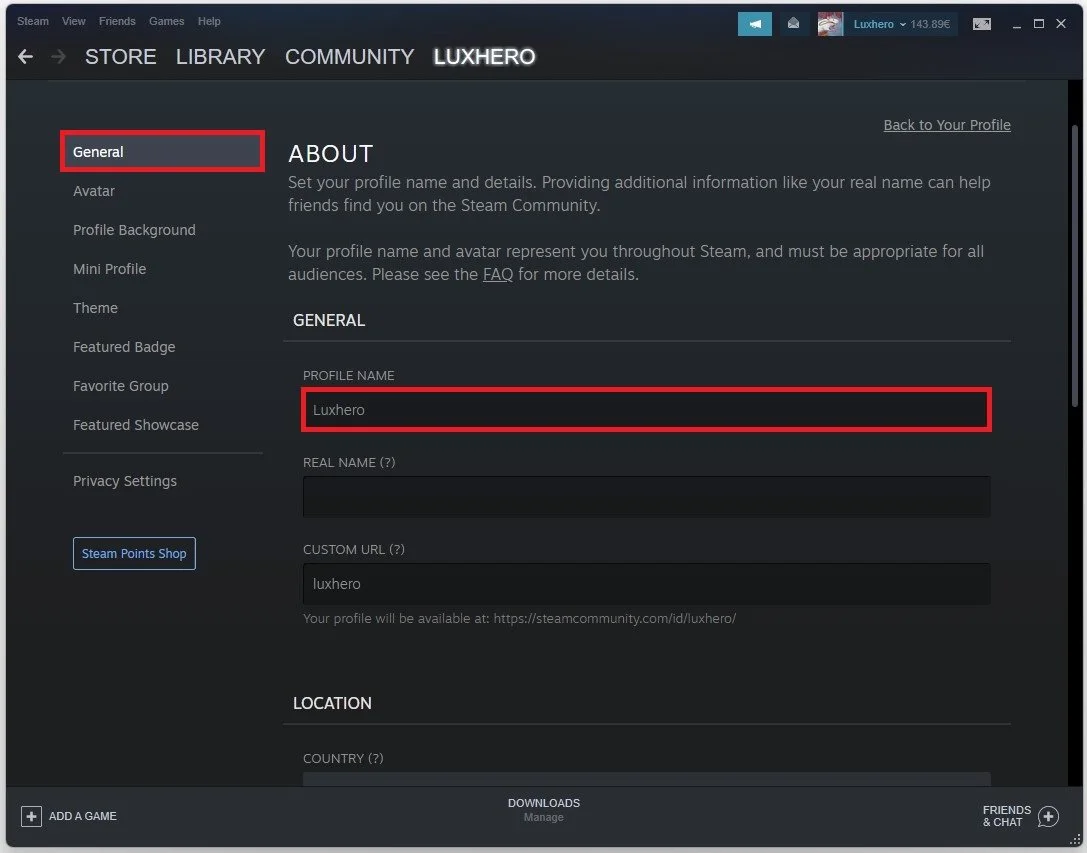Click the steamcommunity.com profile URL text
The height and width of the screenshot is (853, 1087).
coord(614,619)
